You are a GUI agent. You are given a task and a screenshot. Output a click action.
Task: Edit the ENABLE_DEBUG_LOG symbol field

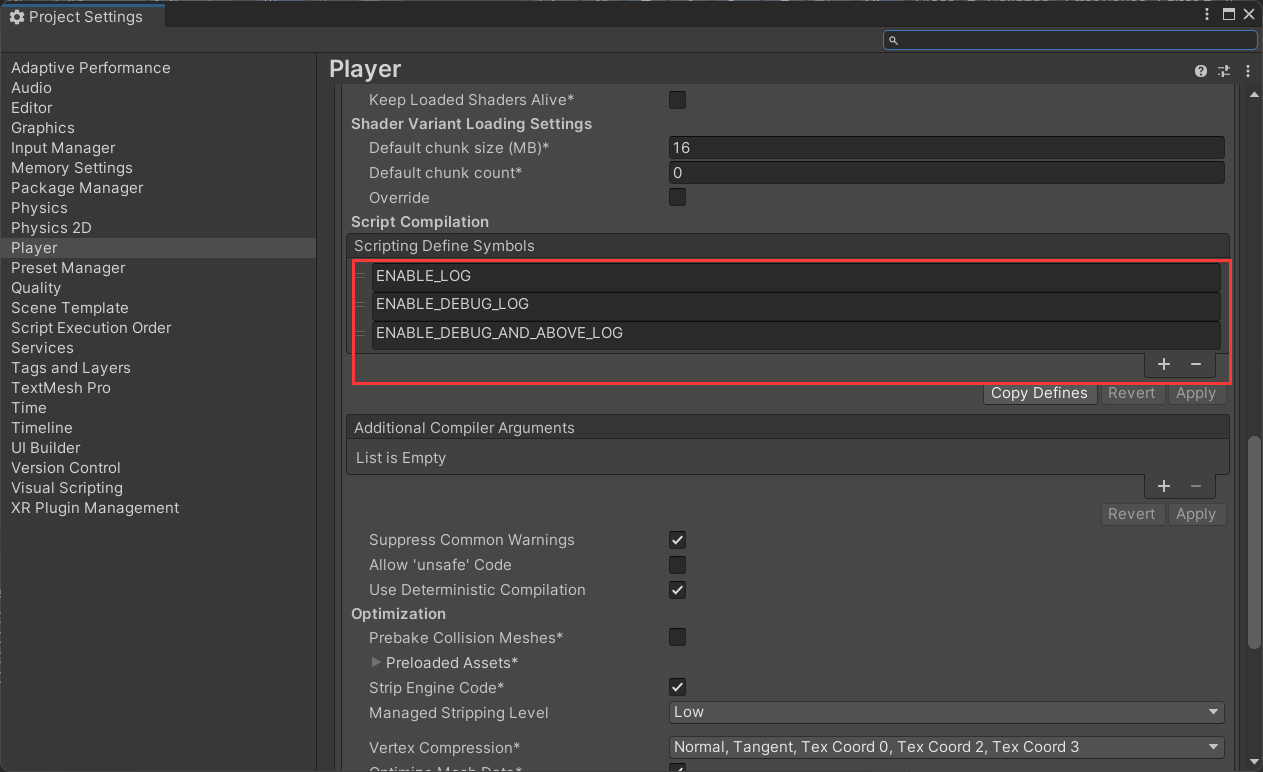[x=796, y=305]
